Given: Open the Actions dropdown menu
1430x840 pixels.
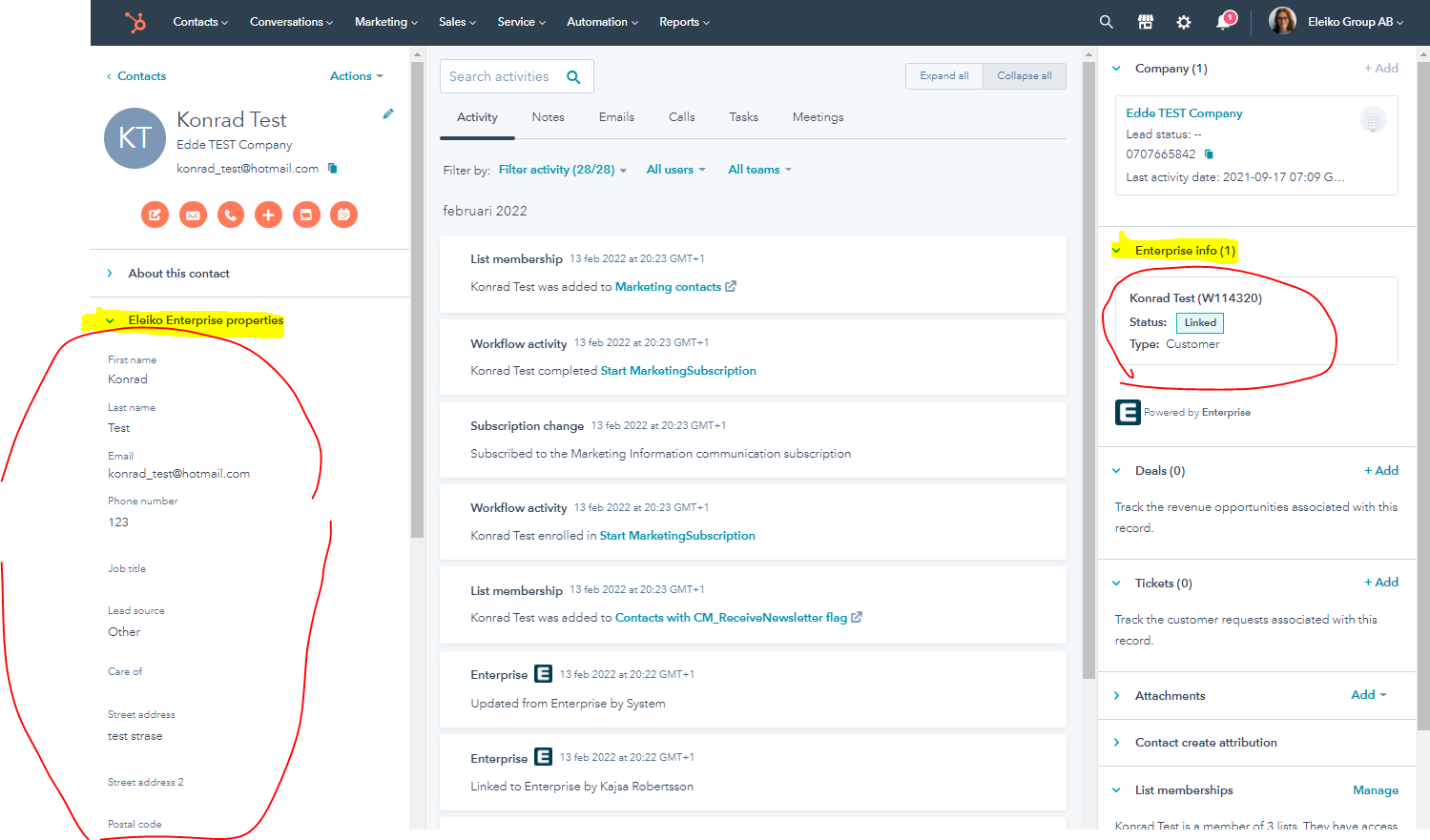Looking at the screenshot, I should (x=356, y=76).
